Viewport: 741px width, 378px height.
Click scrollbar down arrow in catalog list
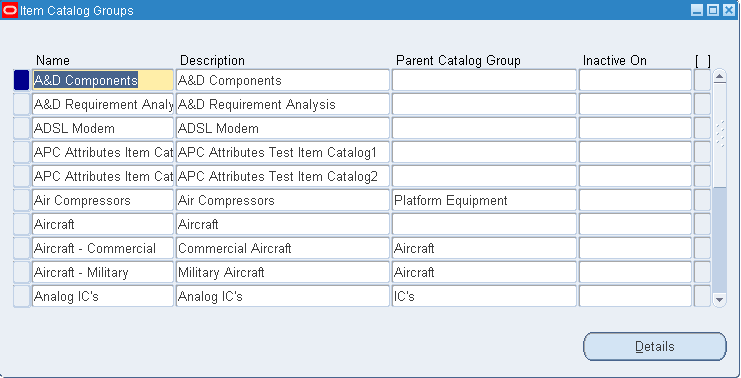(719, 299)
